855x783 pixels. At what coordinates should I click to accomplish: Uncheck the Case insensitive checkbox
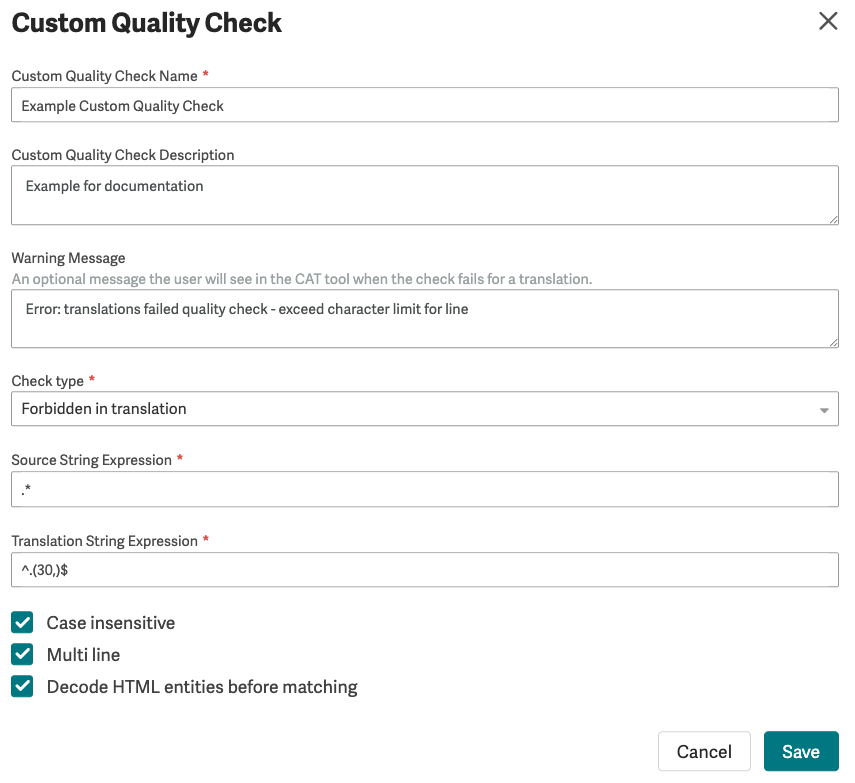pos(22,622)
